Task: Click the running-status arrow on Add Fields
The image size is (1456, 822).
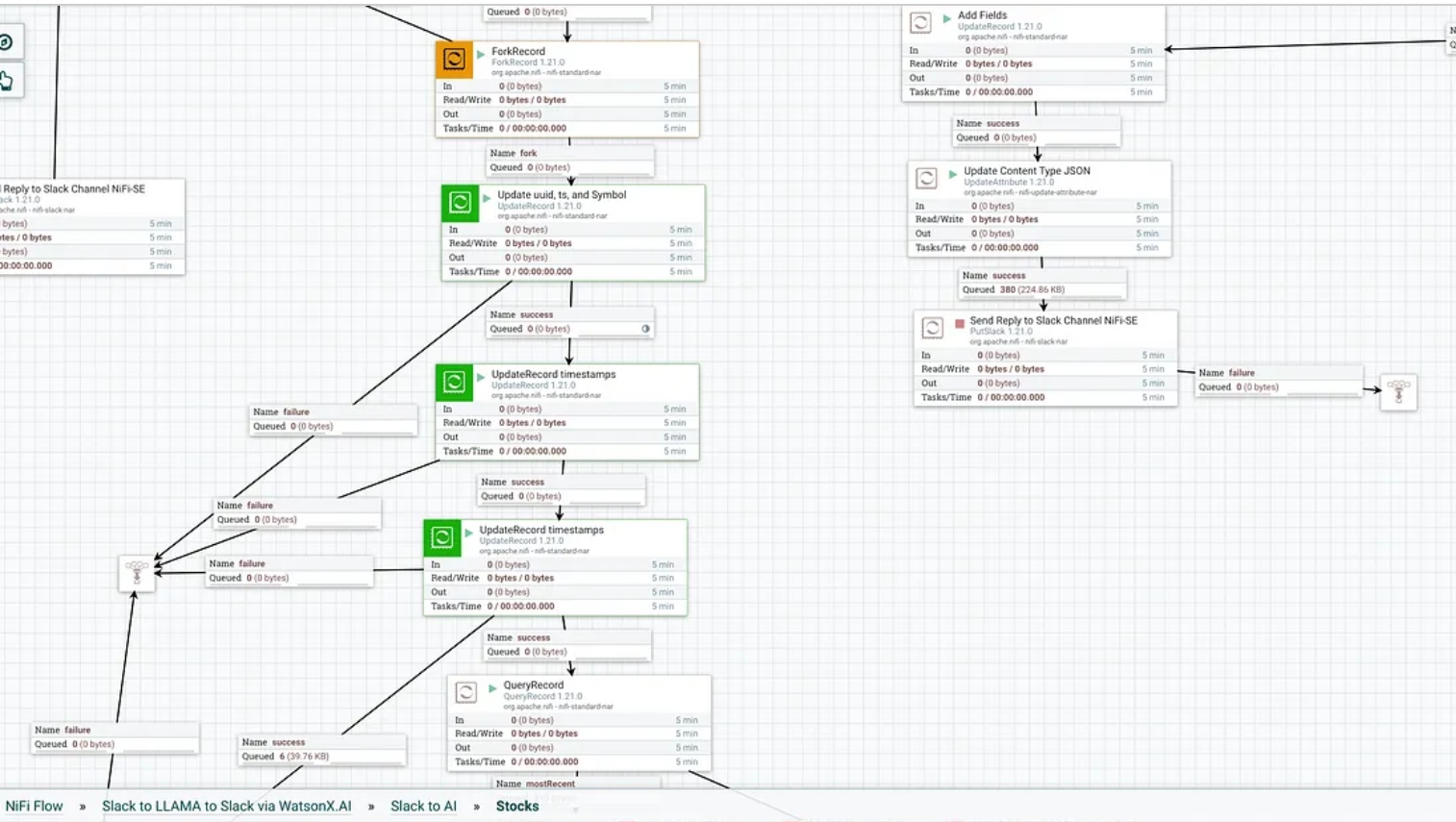Action: pyautogui.click(x=947, y=17)
